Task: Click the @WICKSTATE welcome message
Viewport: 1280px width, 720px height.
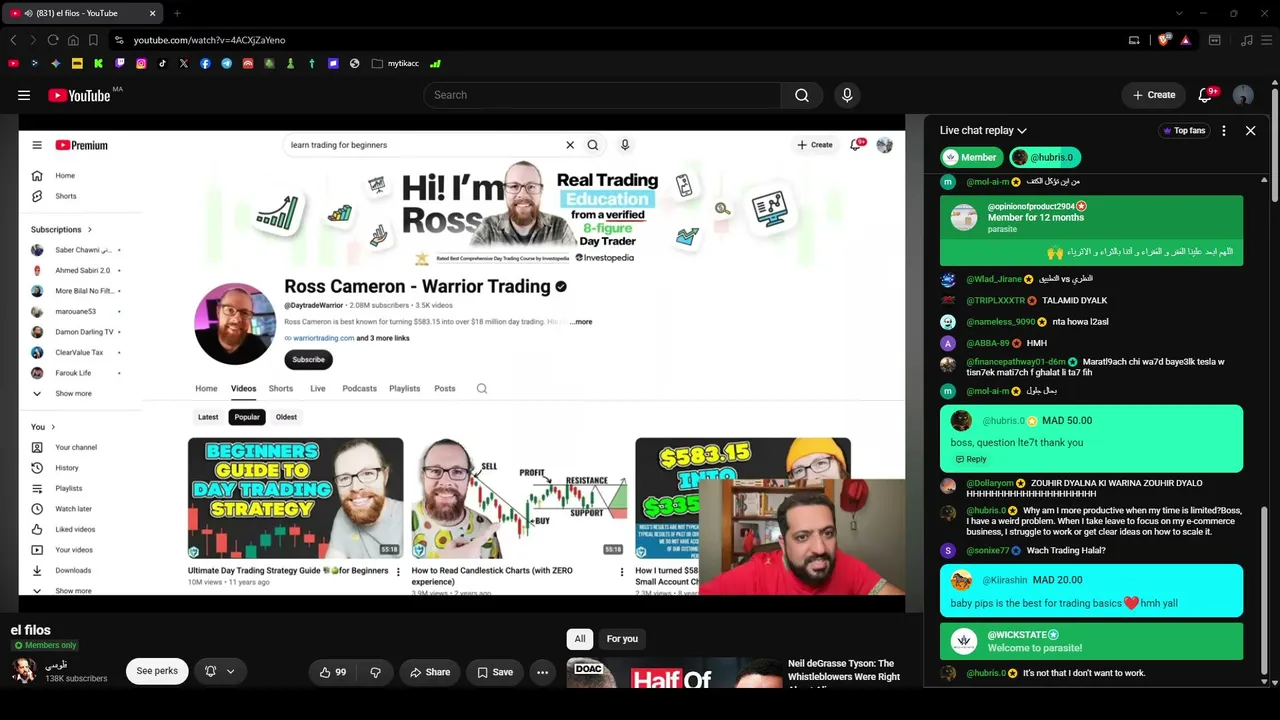Action: click(1091, 641)
